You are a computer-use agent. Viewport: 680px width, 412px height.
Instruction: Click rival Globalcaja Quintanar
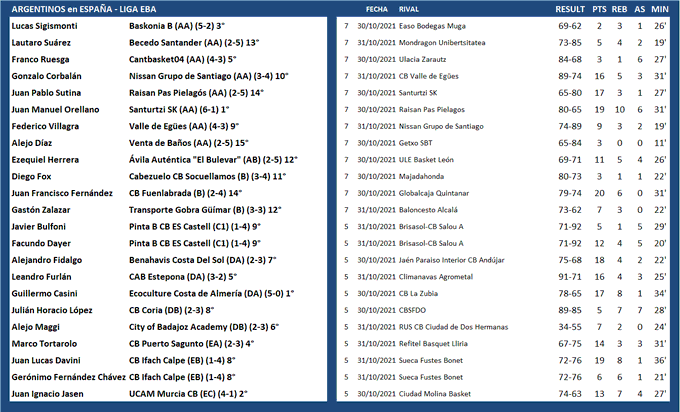(x=434, y=193)
